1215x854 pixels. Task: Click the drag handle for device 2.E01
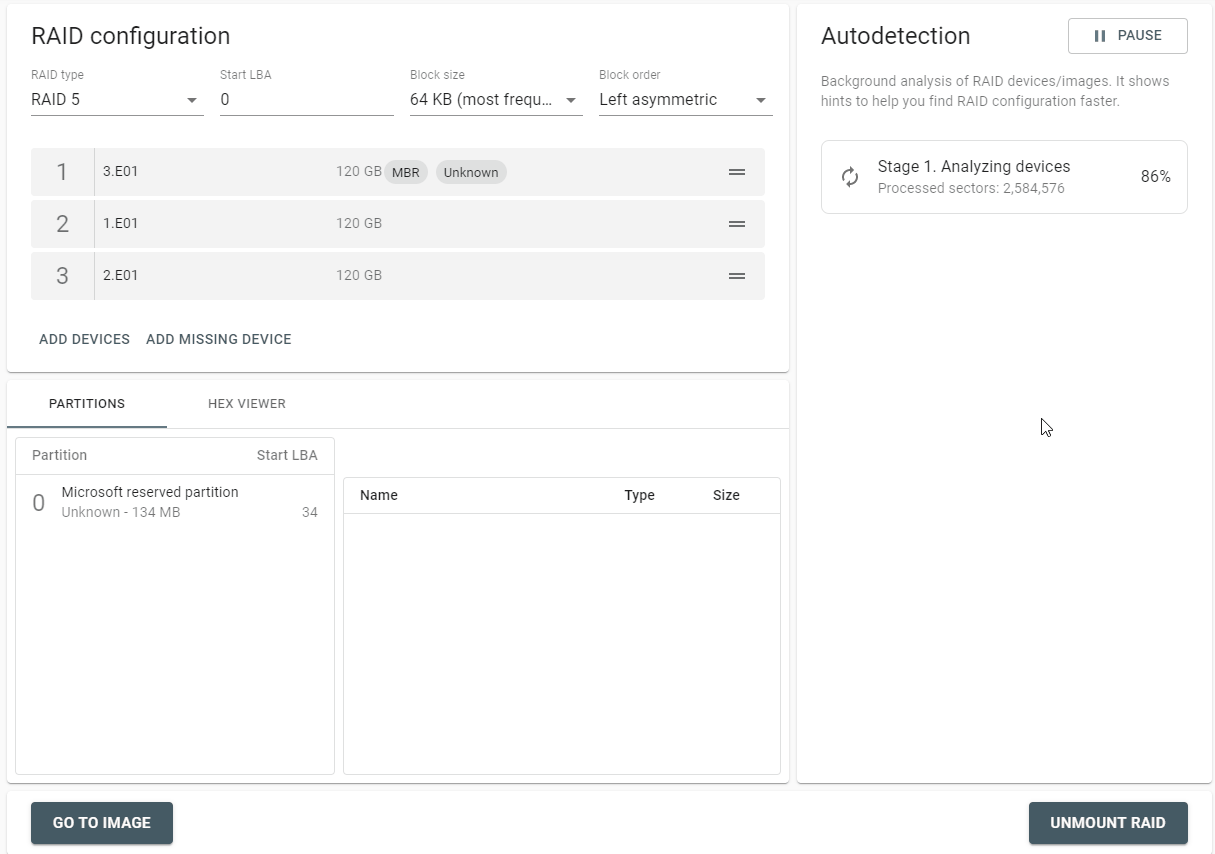click(737, 276)
